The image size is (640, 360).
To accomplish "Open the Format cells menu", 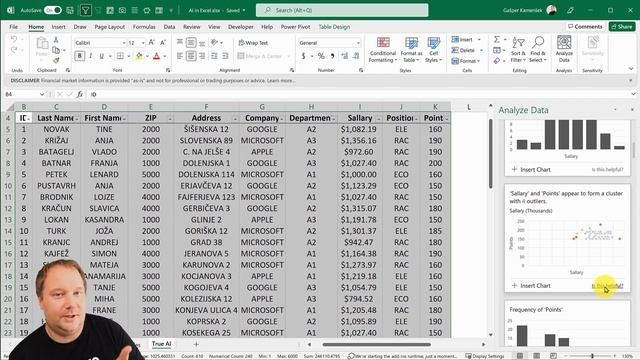I will coord(466,61).
